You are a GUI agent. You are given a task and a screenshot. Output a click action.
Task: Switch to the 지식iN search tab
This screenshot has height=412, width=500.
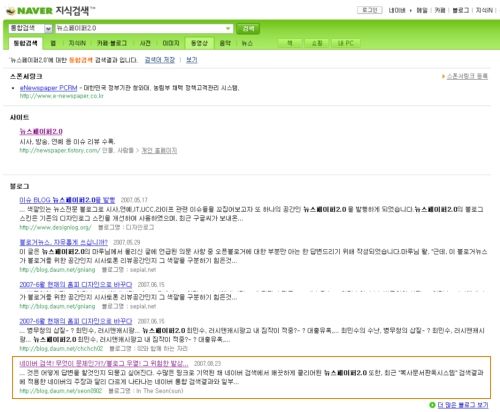click(77, 43)
